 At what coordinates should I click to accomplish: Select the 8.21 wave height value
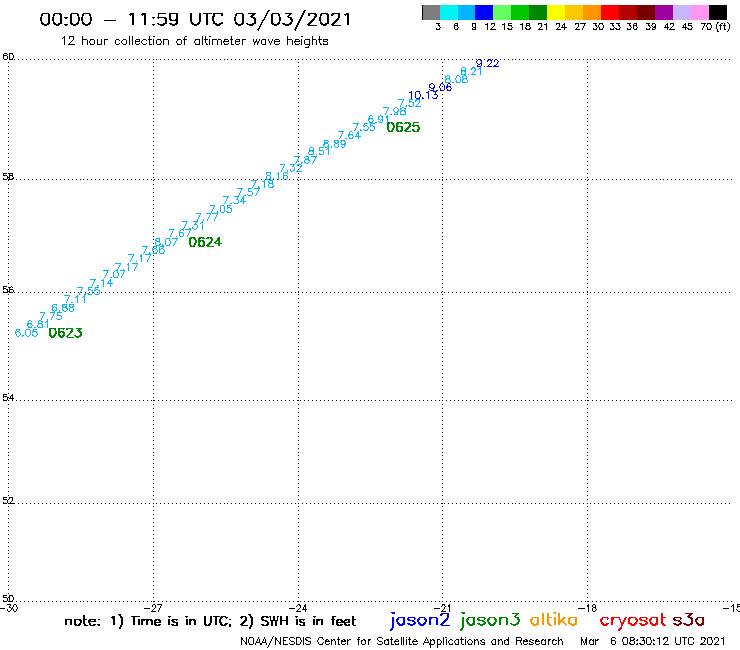pos(471,71)
